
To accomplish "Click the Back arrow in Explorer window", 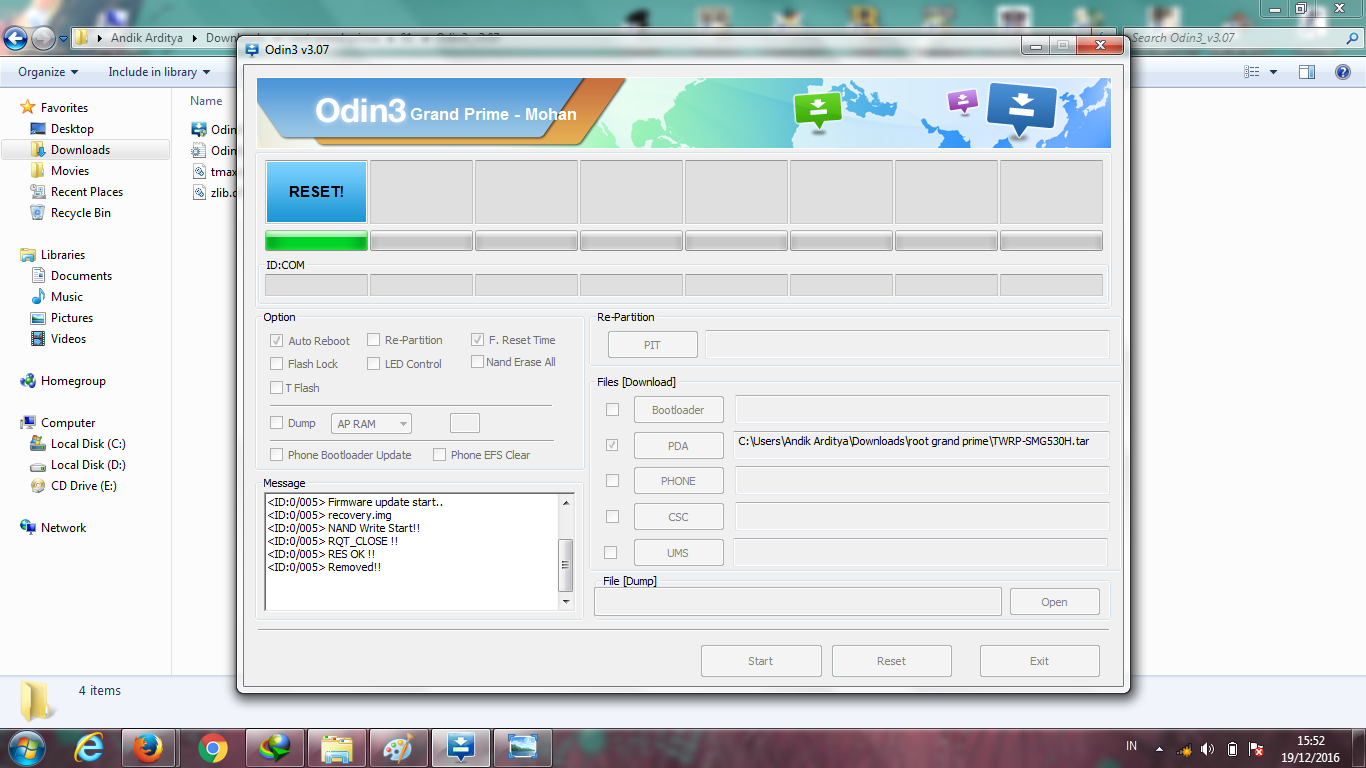I will click(x=16, y=38).
